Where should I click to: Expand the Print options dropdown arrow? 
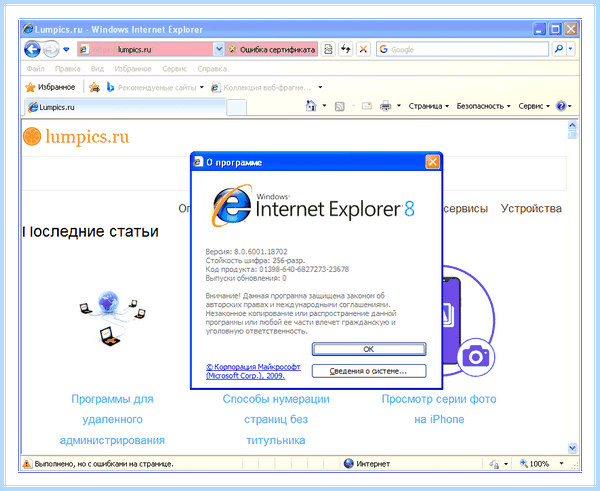(399, 106)
